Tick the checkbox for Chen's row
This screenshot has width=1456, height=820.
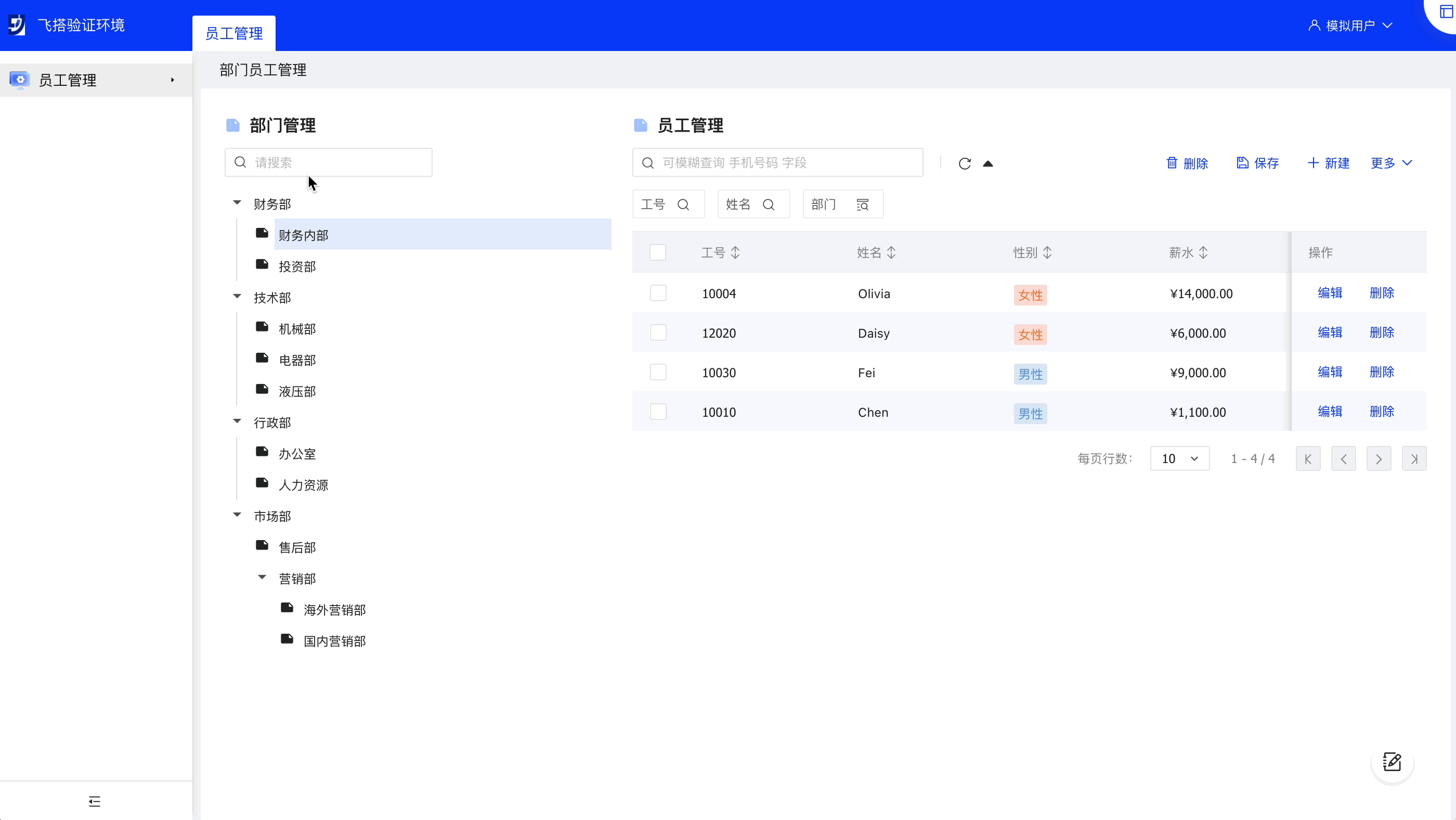click(657, 412)
